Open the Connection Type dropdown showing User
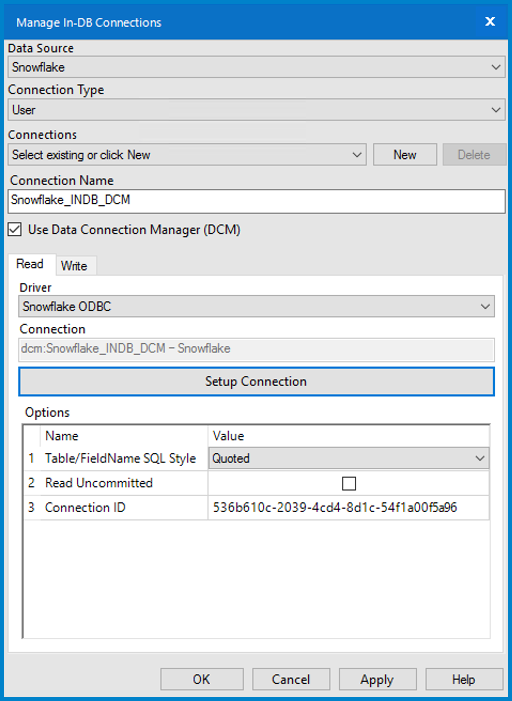The height and width of the screenshot is (701, 512). 256,110
